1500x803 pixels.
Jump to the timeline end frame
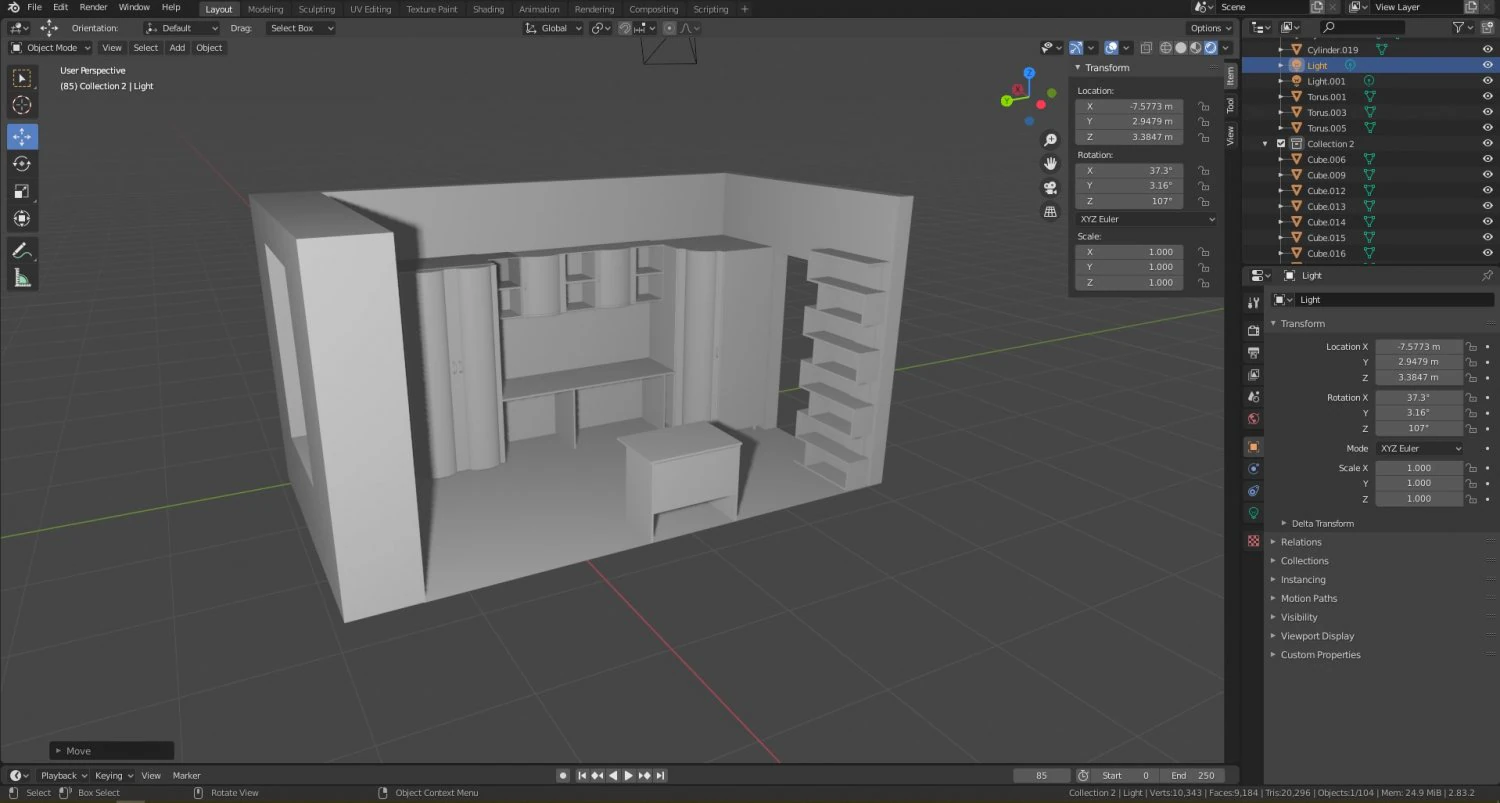660,775
